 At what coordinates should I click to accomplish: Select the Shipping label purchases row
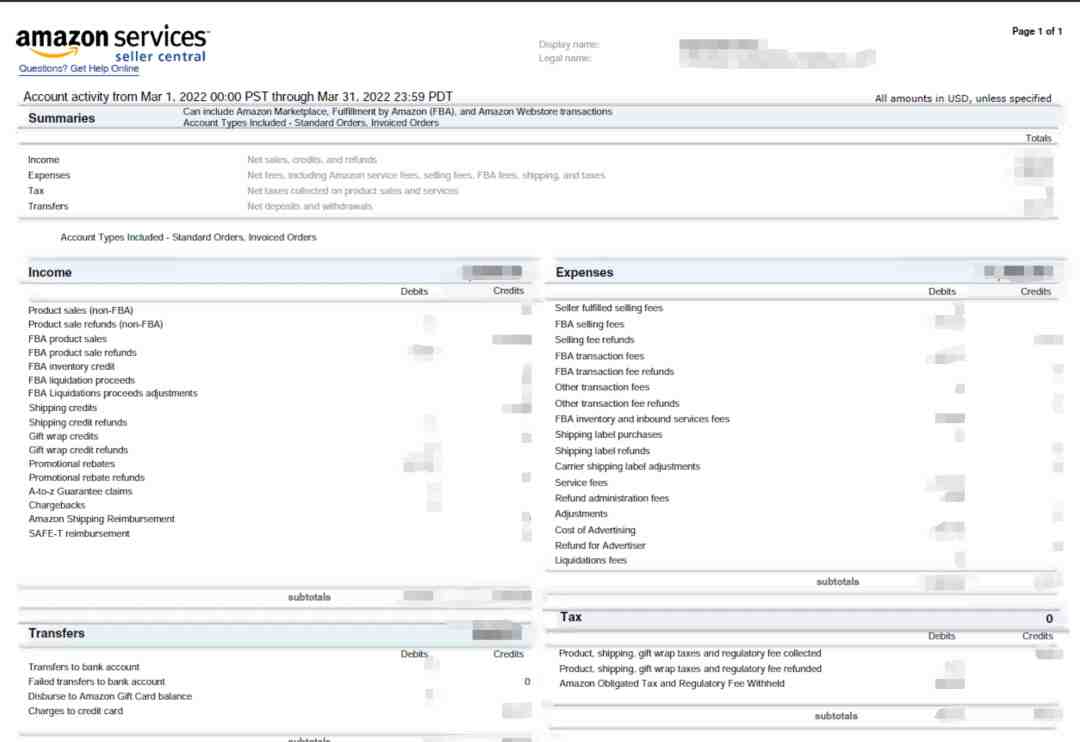pyautogui.click(x=608, y=435)
